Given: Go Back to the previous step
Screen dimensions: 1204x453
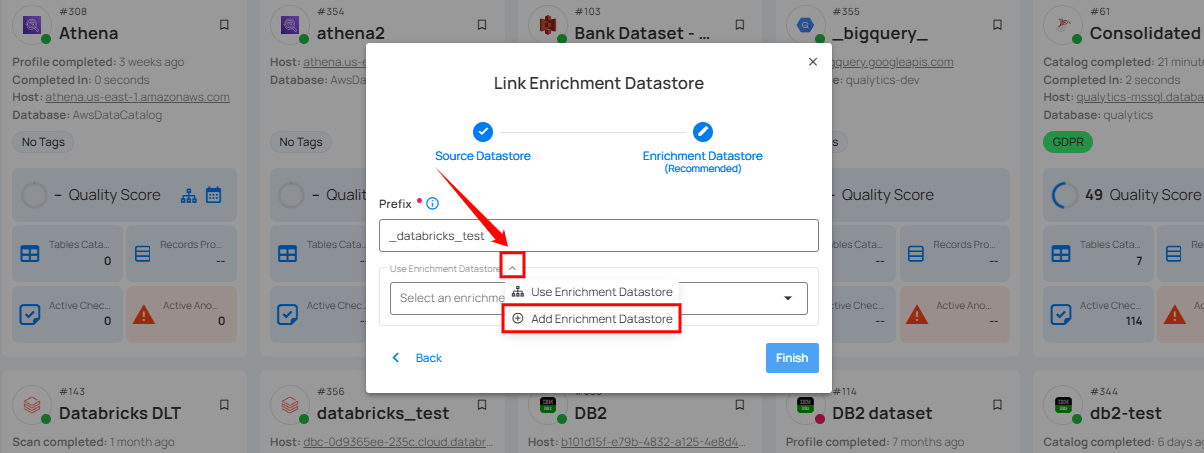Looking at the screenshot, I should pos(417,358).
